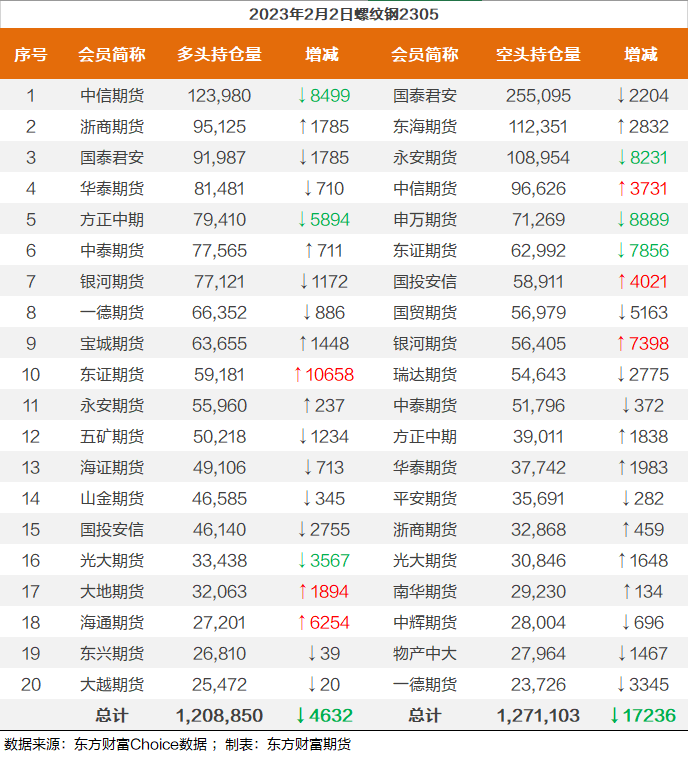Click the long total value 1,208,850
This screenshot has height=759, width=688.
[219, 716]
